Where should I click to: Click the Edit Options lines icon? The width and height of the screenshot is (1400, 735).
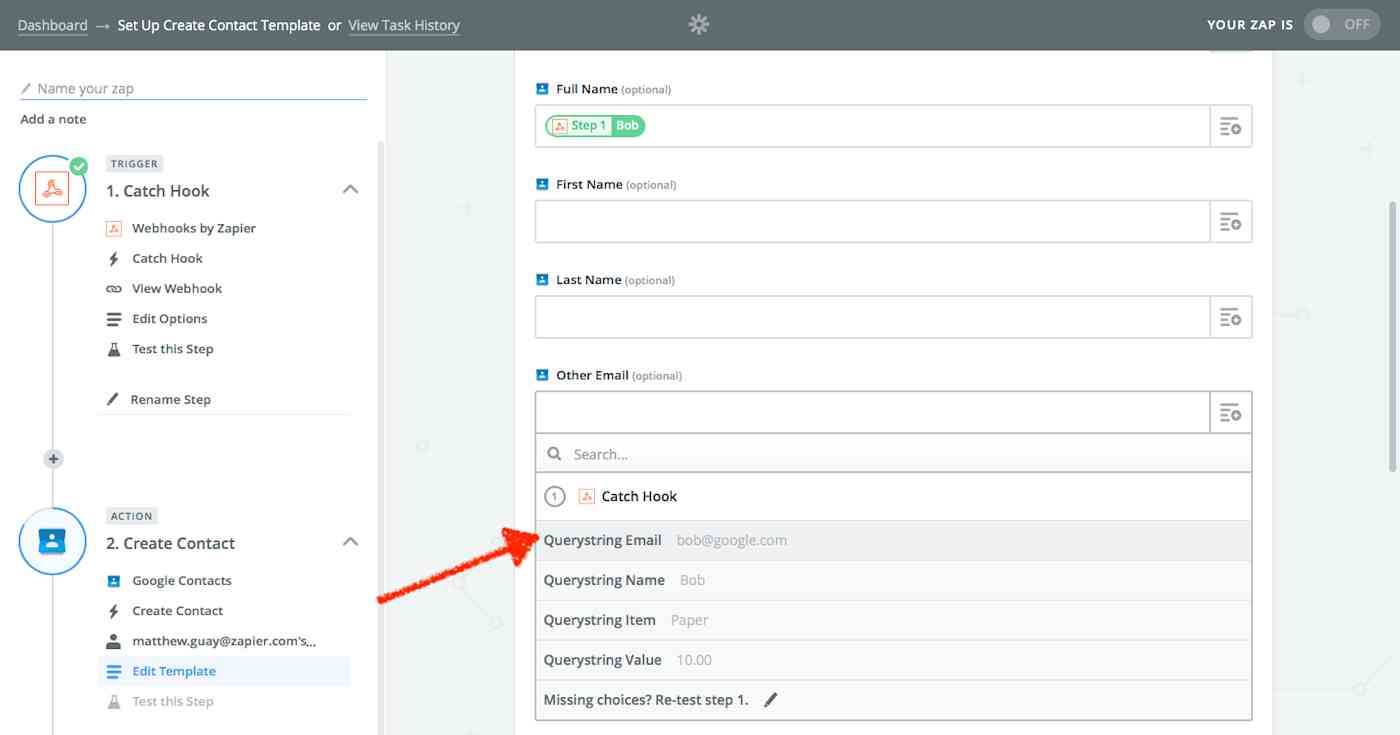pos(114,318)
